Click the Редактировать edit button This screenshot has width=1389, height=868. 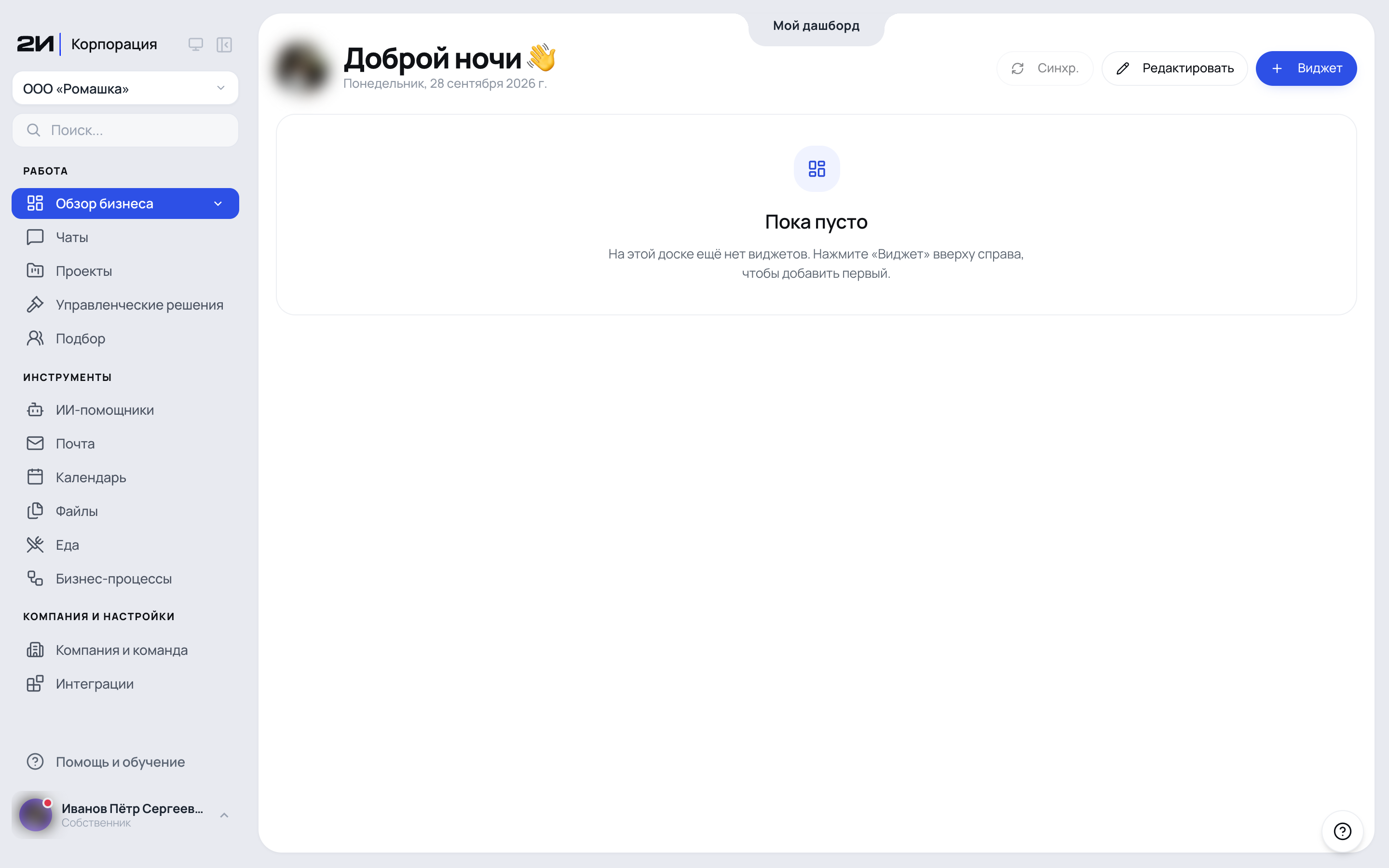click(1174, 68)
